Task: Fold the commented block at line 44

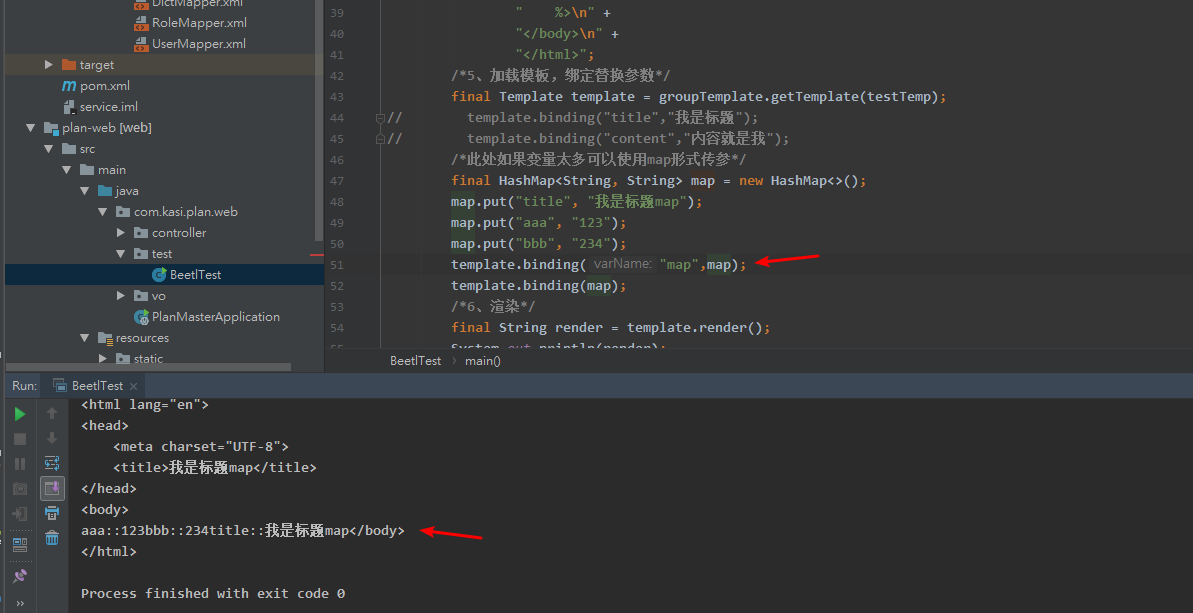Action: pos(380,118)
